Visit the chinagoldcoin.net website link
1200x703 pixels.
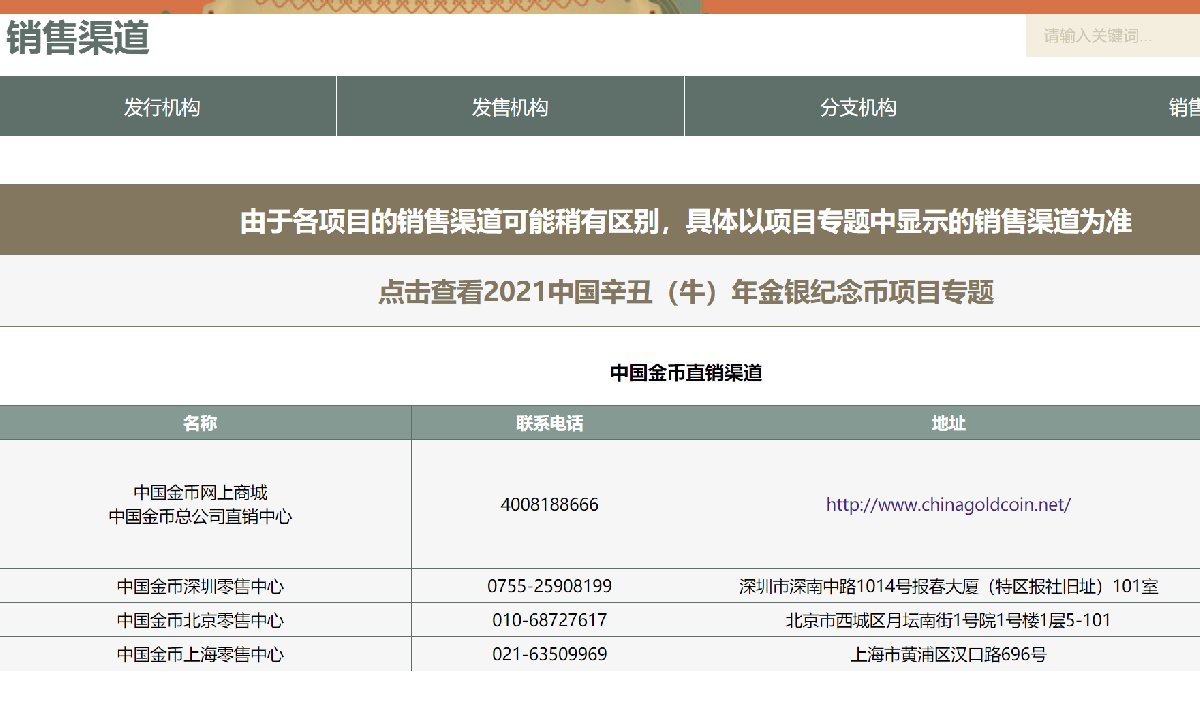949,505
